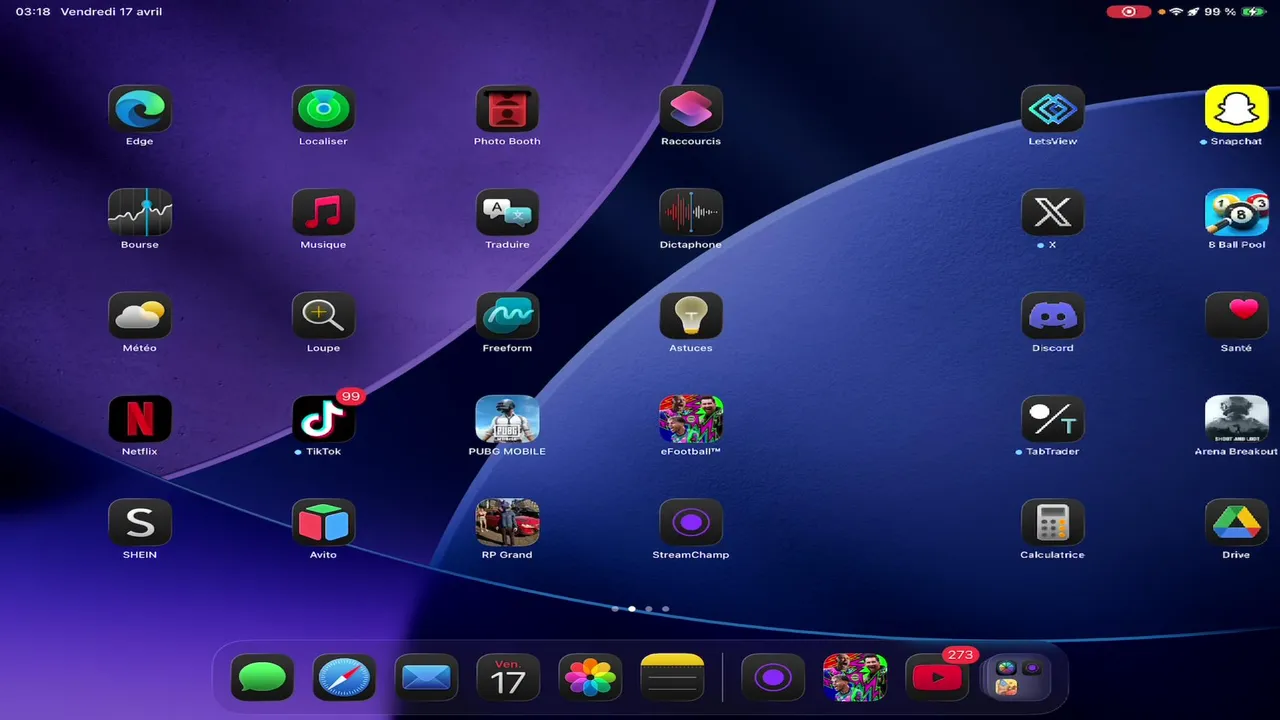Viewport: 1280px width, 720px height.
Task: Open Photos from the dock
Action: pos(590,678)
